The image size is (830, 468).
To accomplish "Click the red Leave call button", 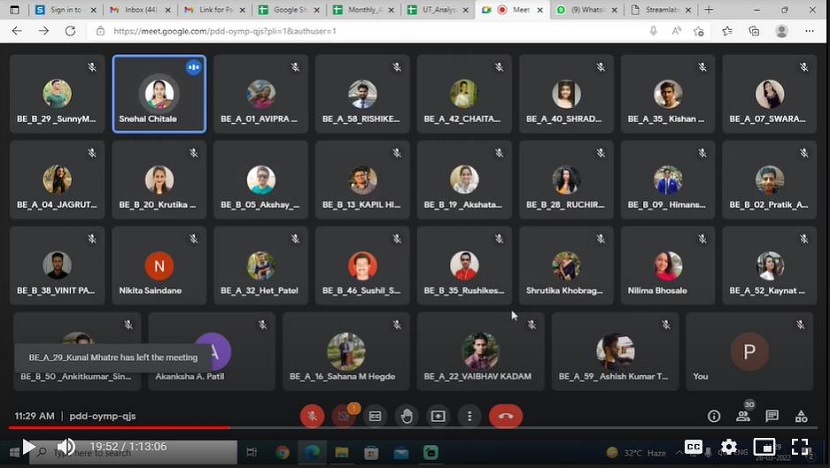I will coord(506,416).
